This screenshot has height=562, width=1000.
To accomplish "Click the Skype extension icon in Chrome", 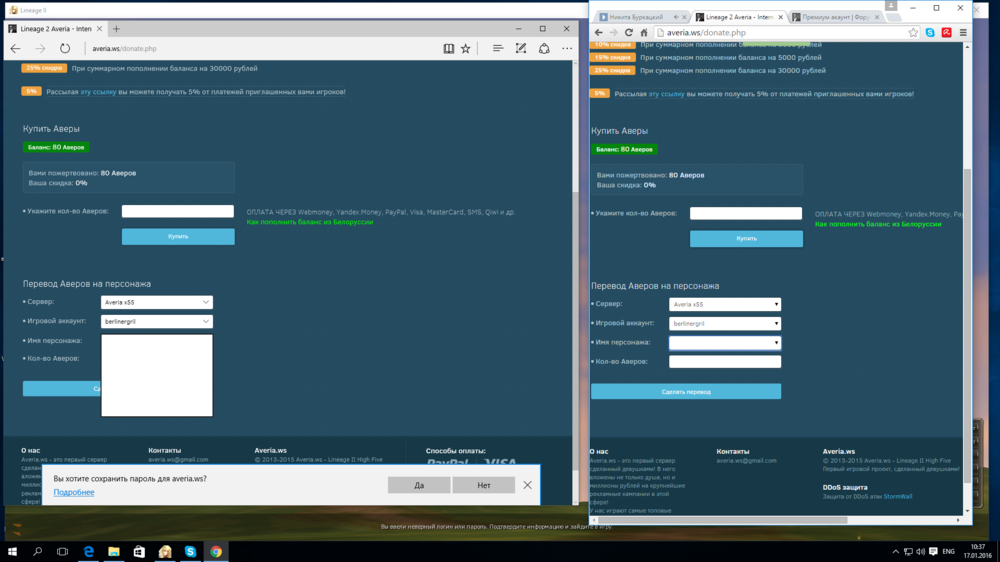I will pos(930,33).
